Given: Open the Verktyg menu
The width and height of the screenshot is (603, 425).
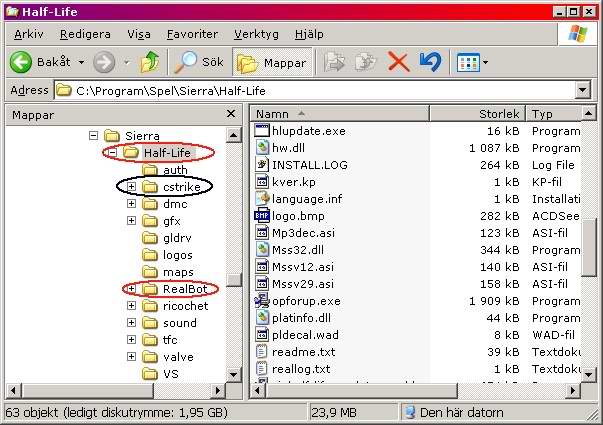Looking at the screenshot, I should click(x=257, y=34).
